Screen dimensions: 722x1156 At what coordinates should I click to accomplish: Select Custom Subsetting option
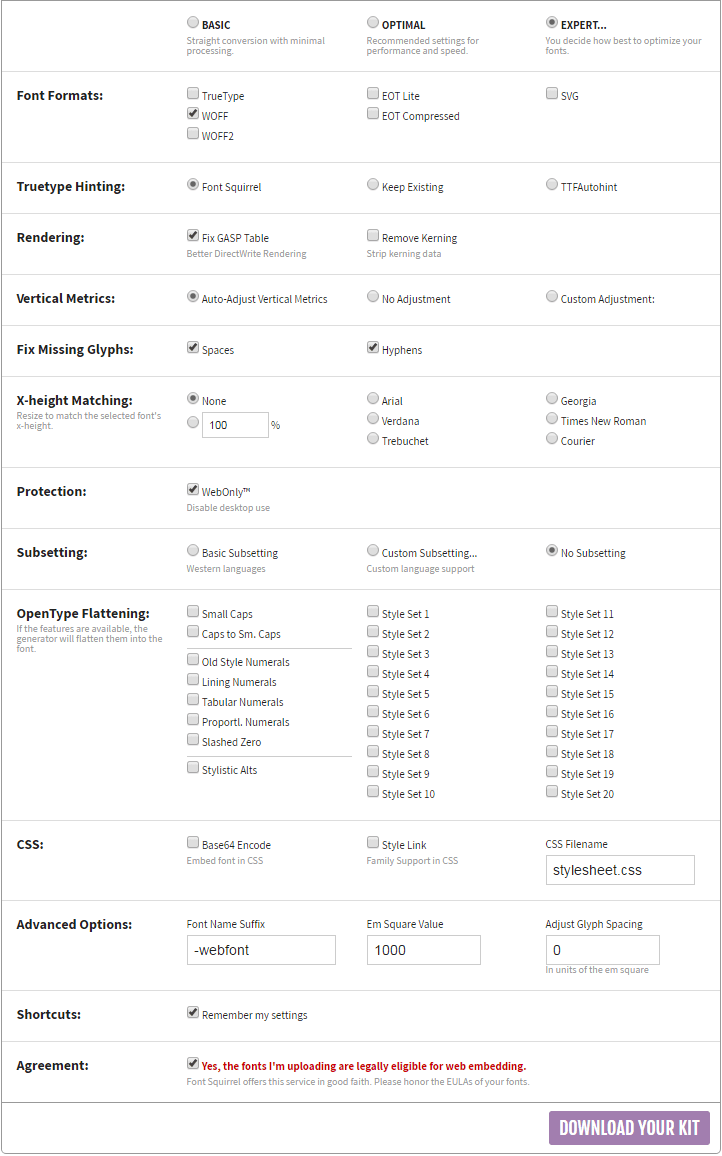tap(372, 551)
